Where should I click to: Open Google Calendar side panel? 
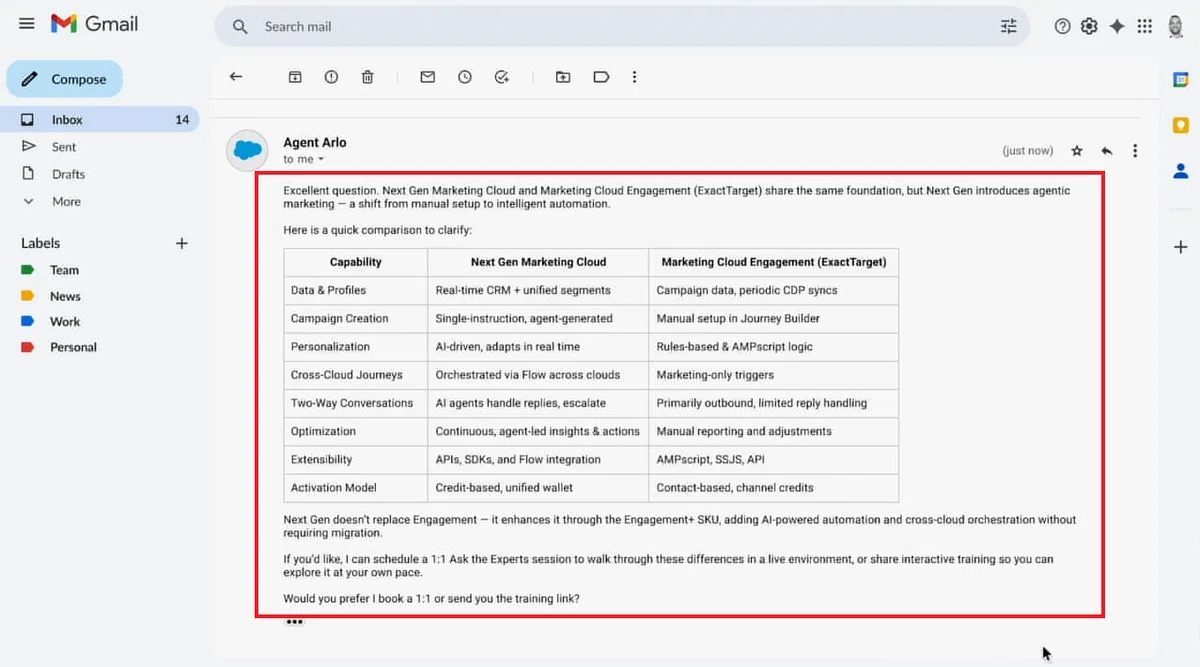click(1181, 80)
